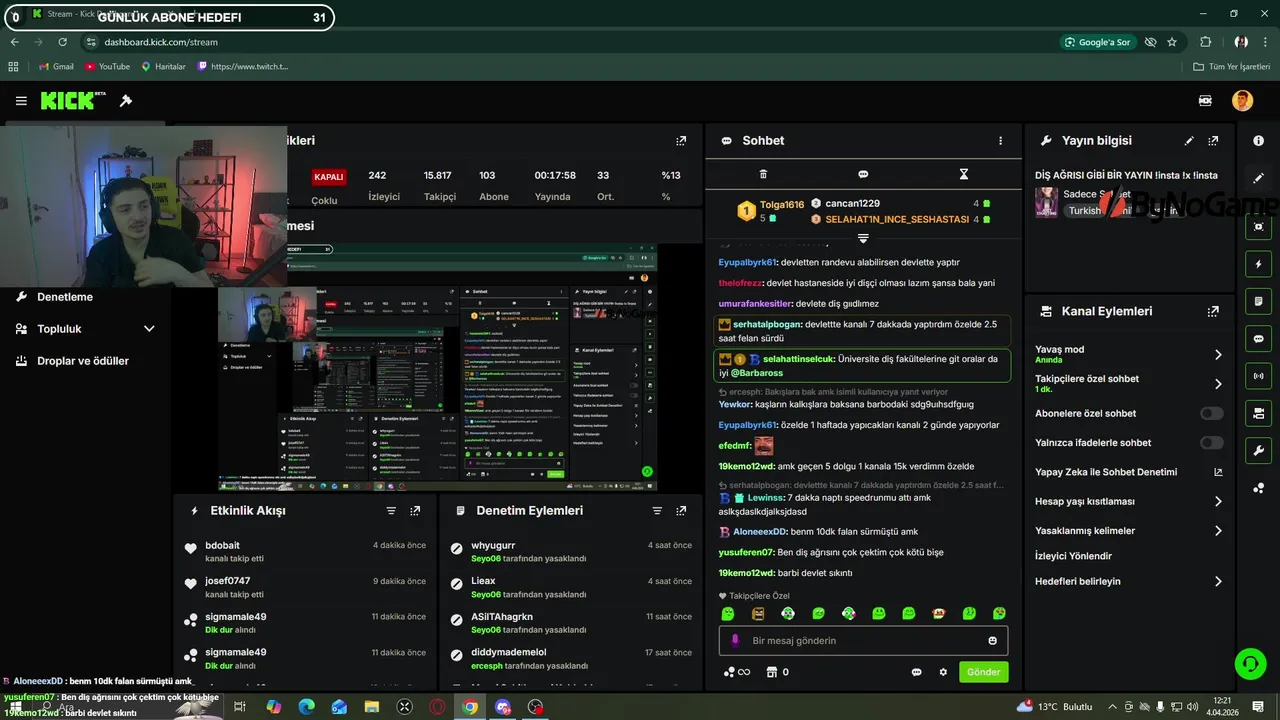The height and width of the screenshot is (720, 1280).
Task: Open the chat panel three-dots menu
Action: 1000,141
